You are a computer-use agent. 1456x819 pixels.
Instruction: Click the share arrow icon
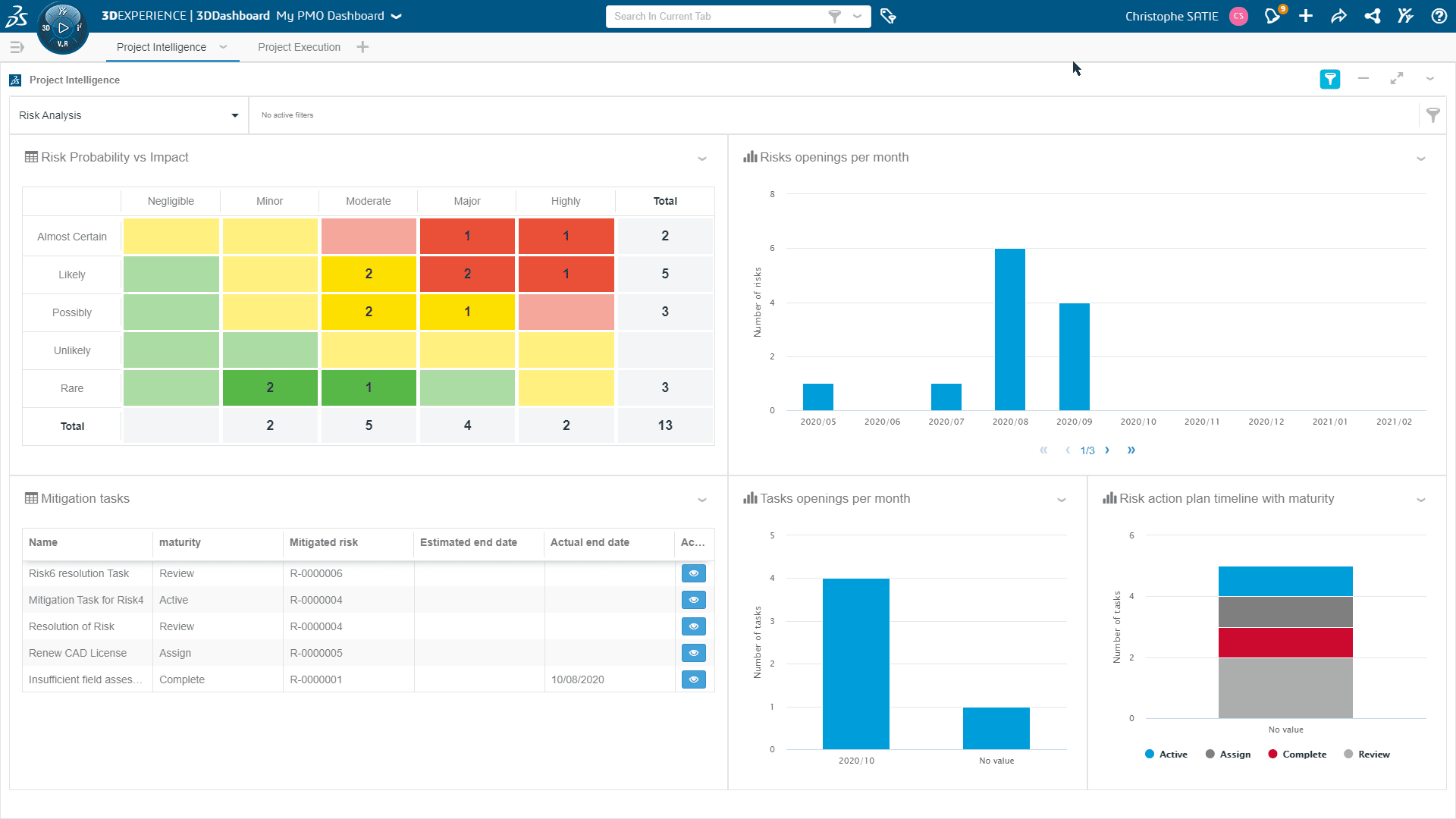click(x=1338, y=16)
